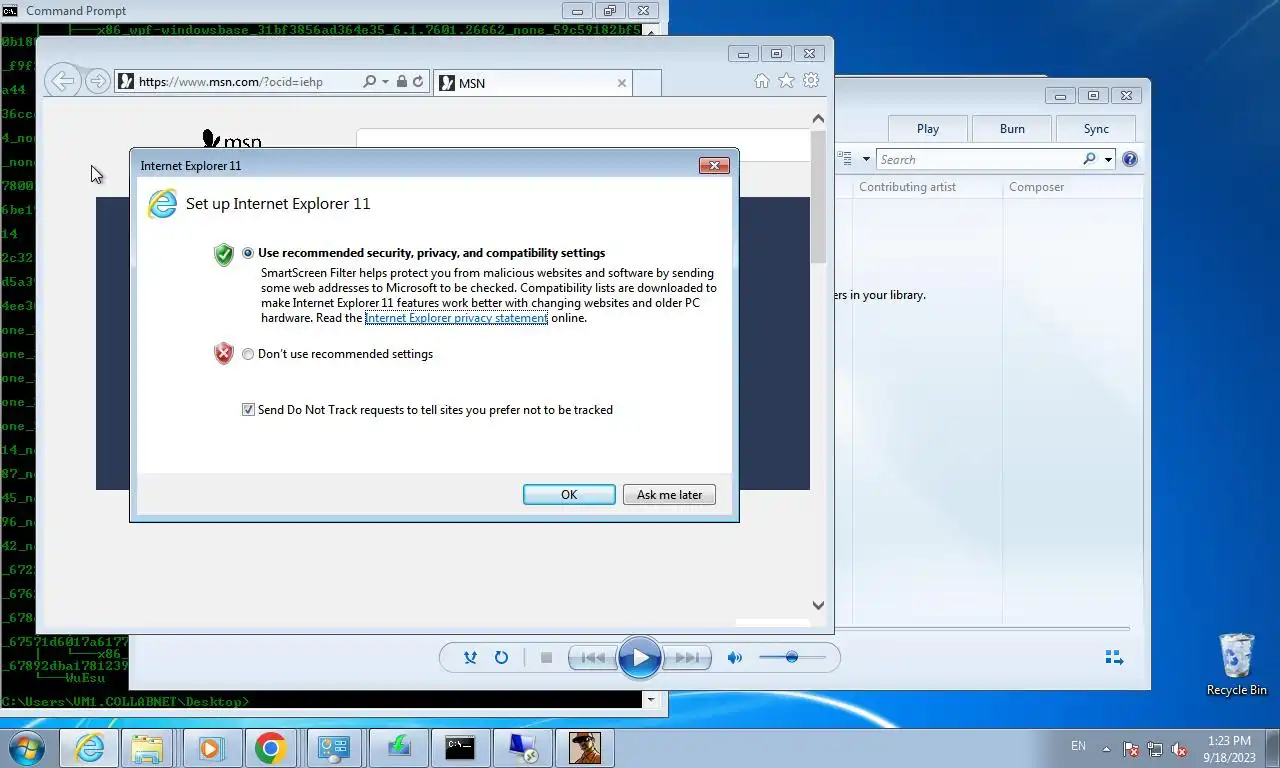Open IE Tools gear icon

click(811, 81)
